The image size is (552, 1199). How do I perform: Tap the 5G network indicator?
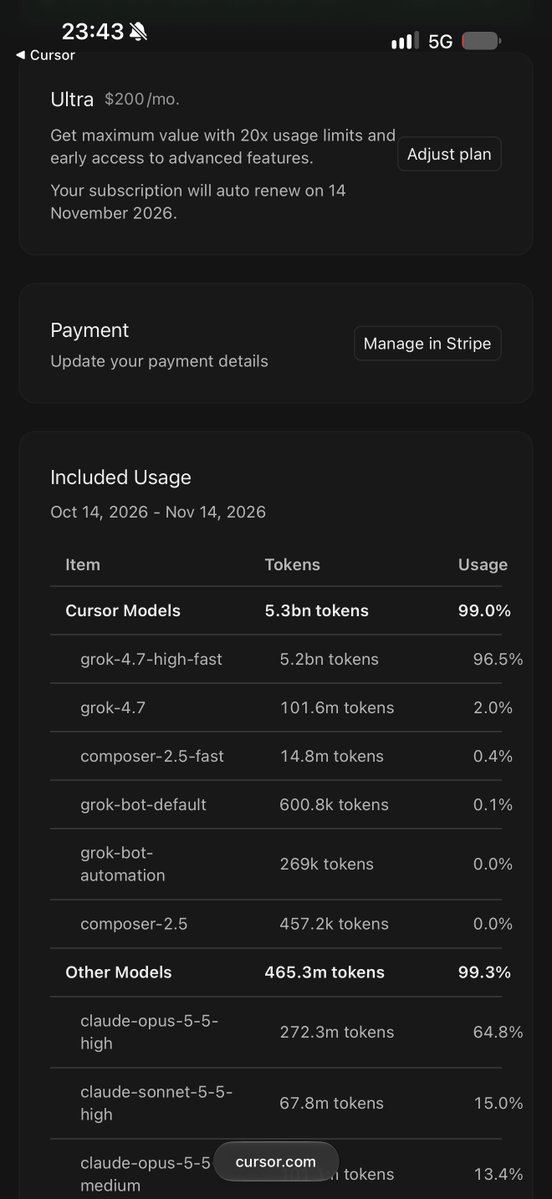pos(440,41)
